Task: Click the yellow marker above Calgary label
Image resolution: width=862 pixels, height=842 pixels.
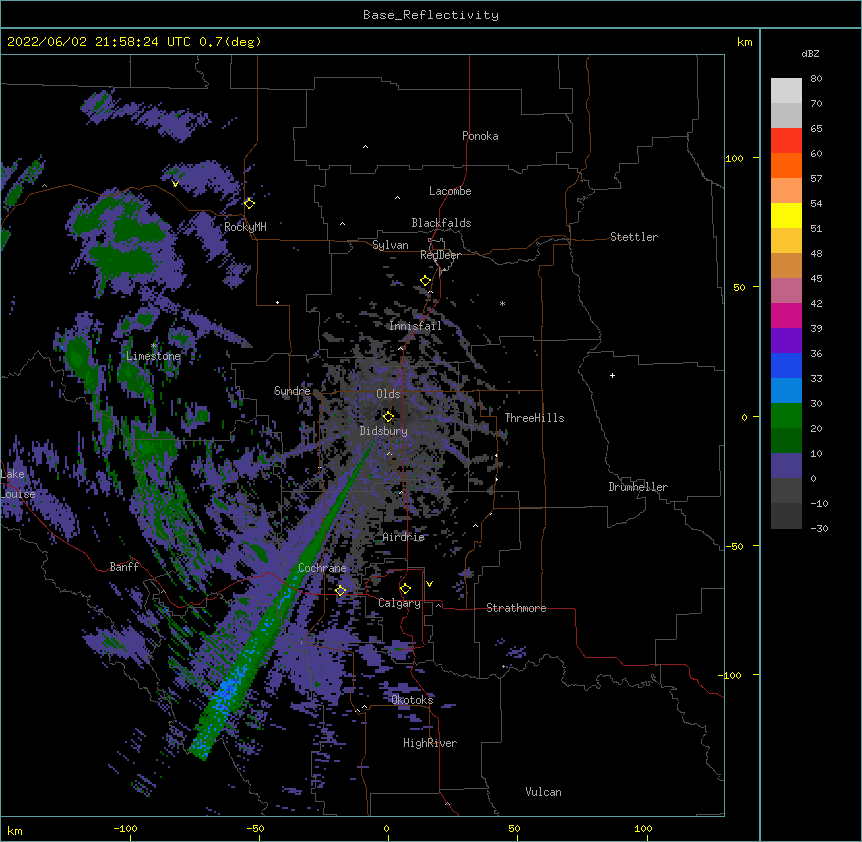Action: click(x=405, y=589)
